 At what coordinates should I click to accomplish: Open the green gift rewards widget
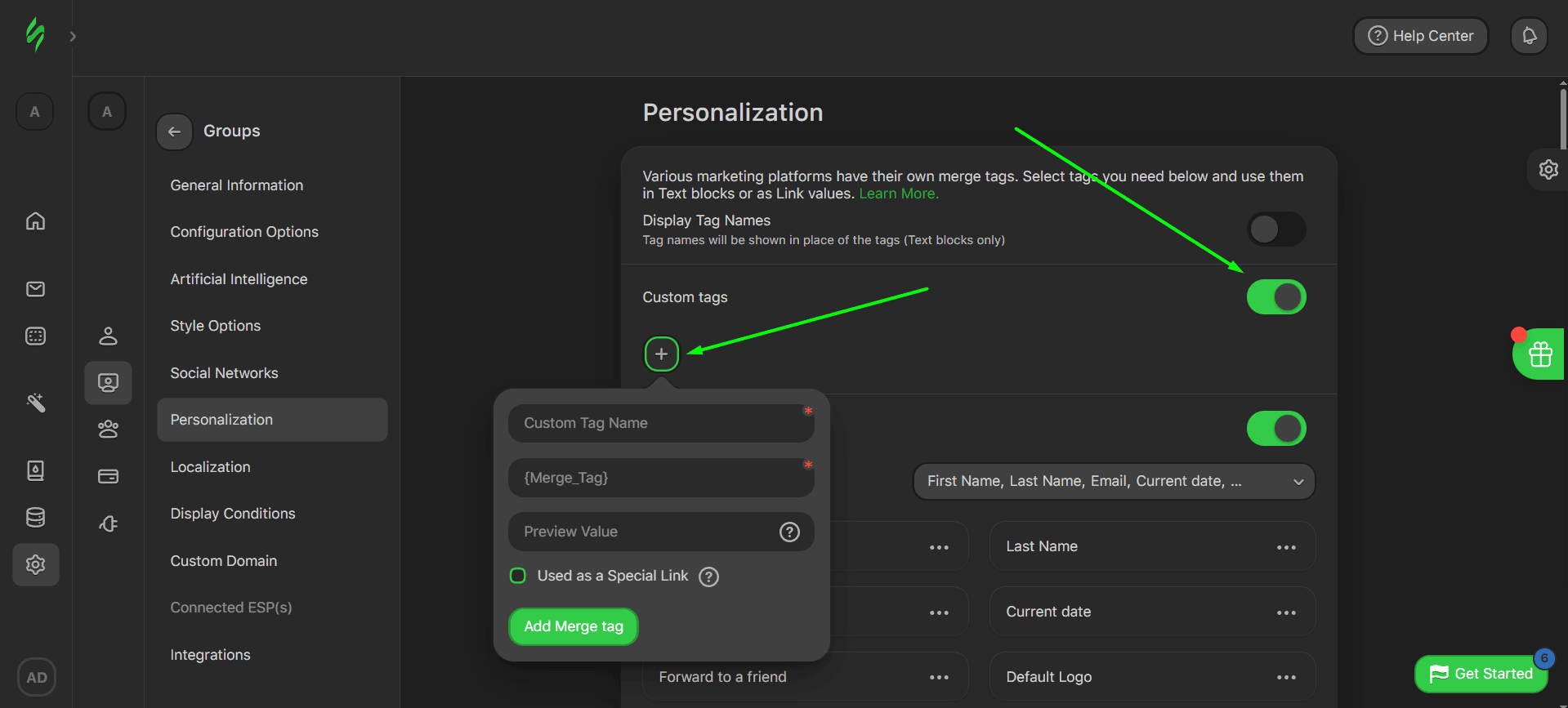pos(1539,354)
